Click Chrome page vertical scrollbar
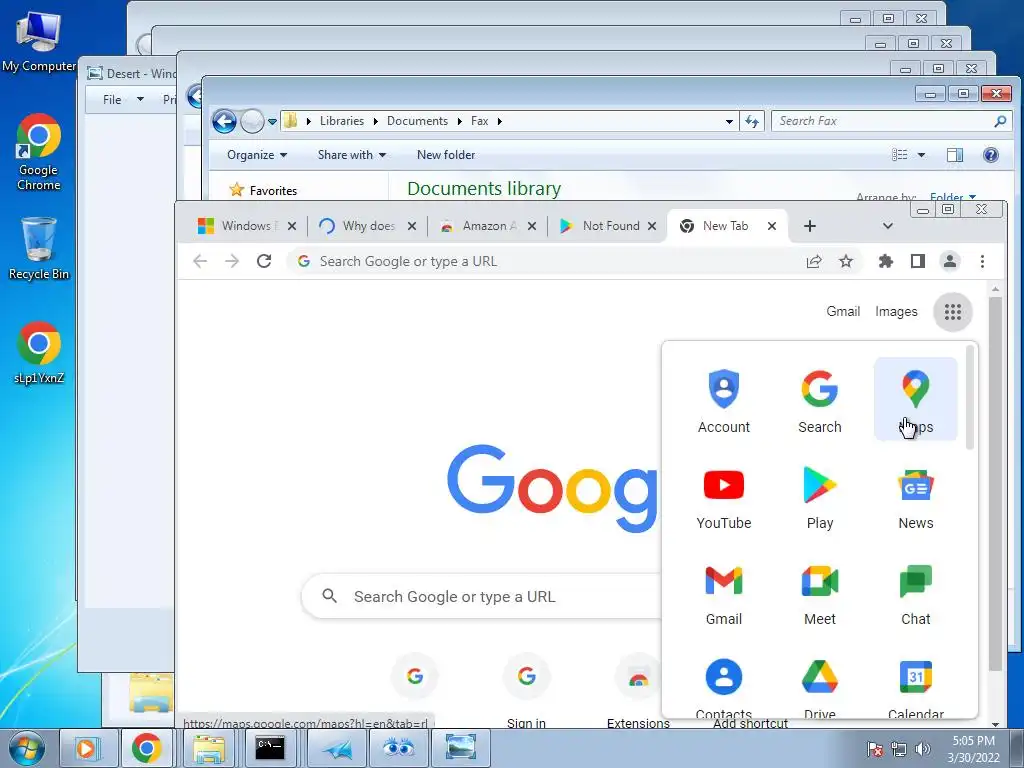The image size is (1024, 768). pyautogui.click(x=995, y=483)
